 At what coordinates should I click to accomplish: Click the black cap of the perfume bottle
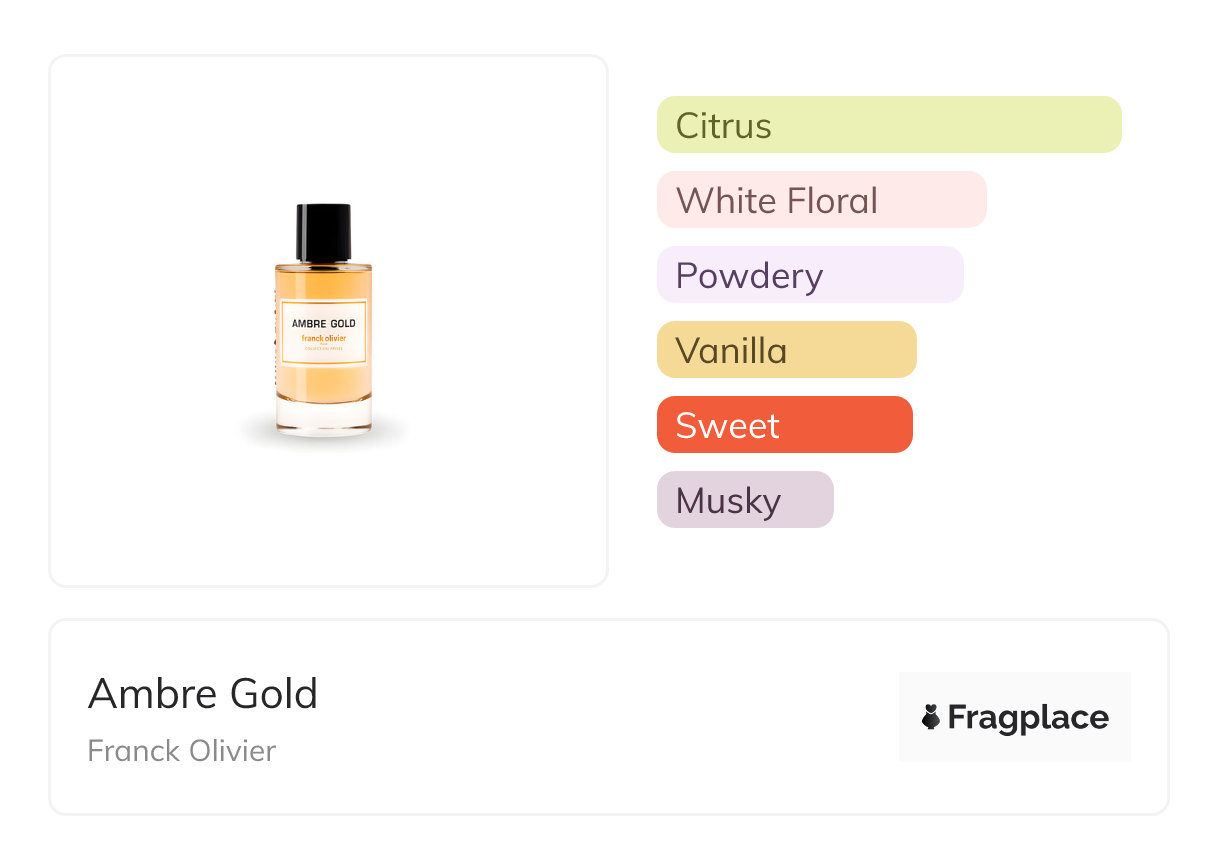click(323, 231)
